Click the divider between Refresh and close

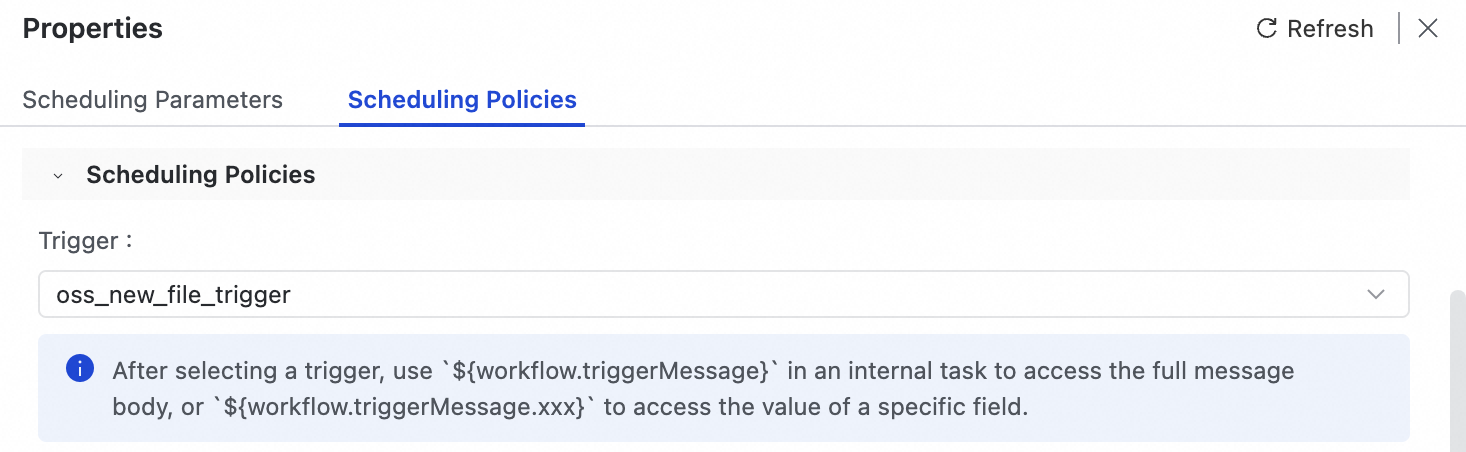tap(1399, 29)
